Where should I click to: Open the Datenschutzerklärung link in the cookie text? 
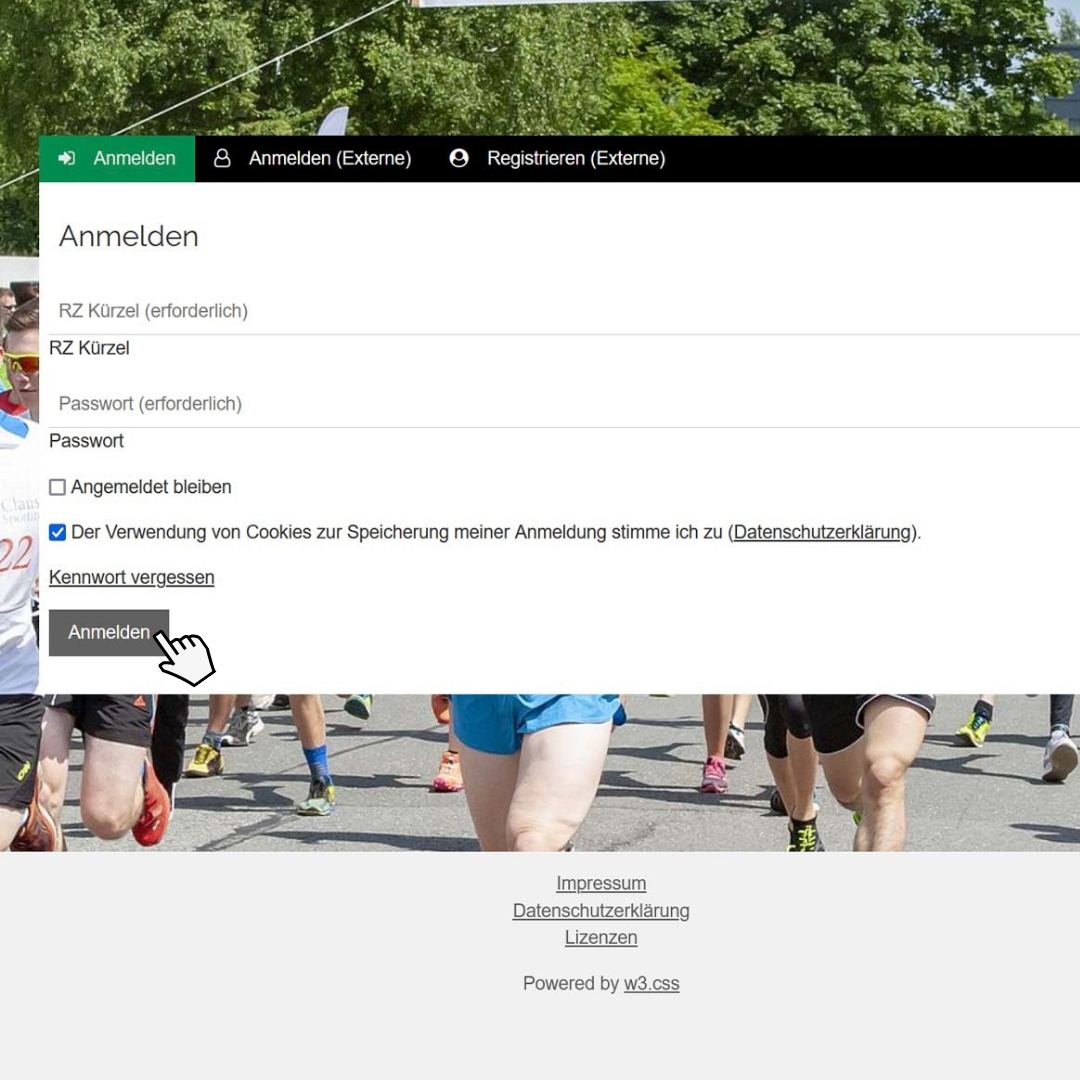click(x=822, y=533)
